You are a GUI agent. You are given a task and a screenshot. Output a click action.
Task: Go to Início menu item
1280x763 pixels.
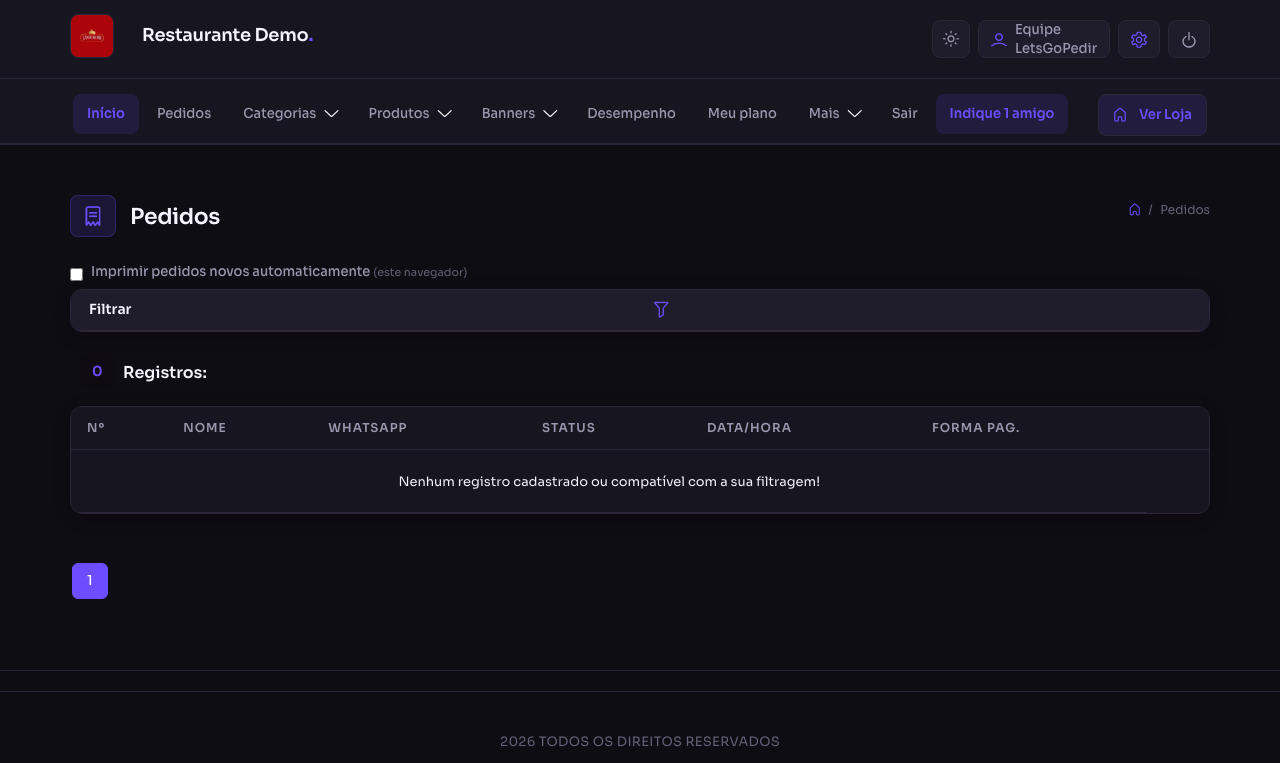coord(106,114)
